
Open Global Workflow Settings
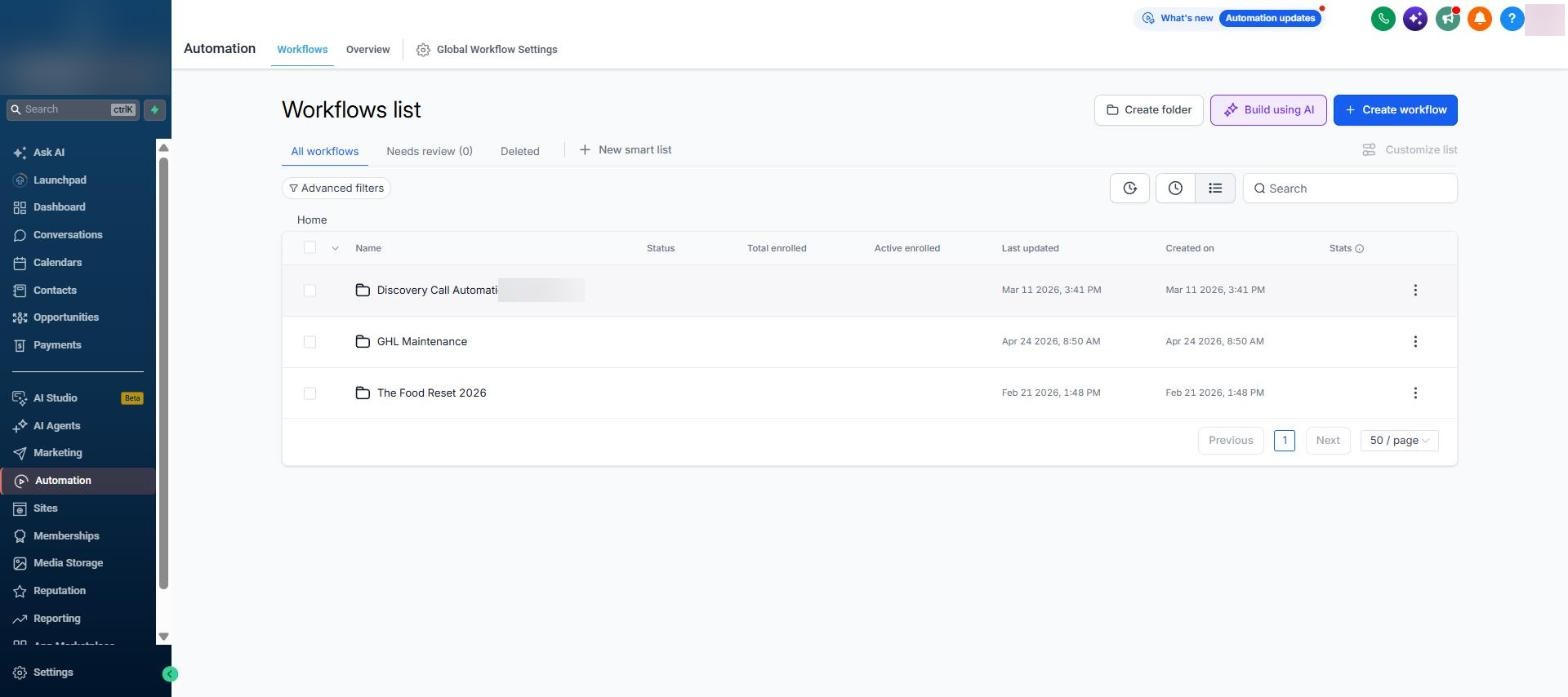click(x=487, y=49)
